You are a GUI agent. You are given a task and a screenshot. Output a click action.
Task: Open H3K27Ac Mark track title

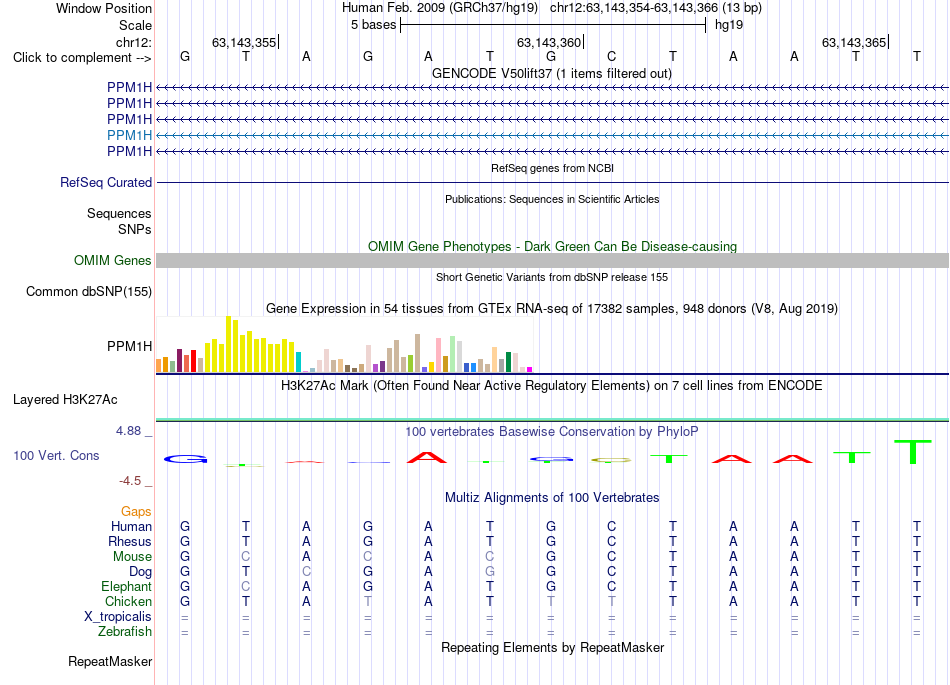(x=552, y=385)
